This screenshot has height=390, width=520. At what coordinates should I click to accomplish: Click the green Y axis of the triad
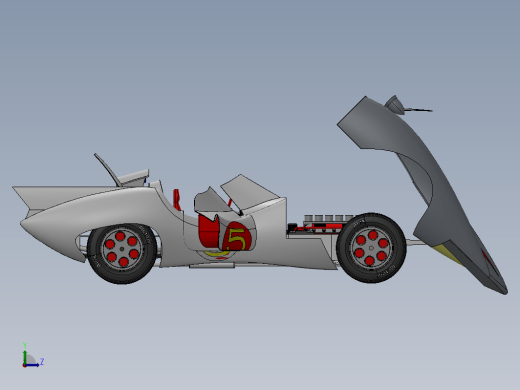point(25,357)
